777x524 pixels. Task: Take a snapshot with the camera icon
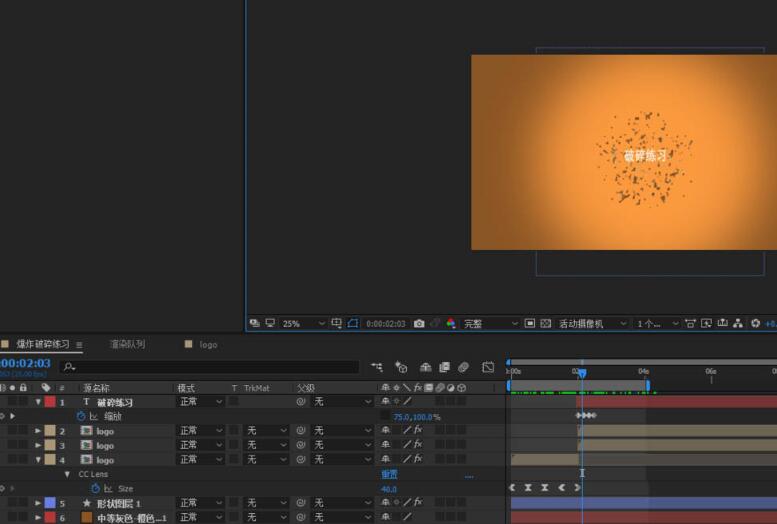(x=419, y=324)
